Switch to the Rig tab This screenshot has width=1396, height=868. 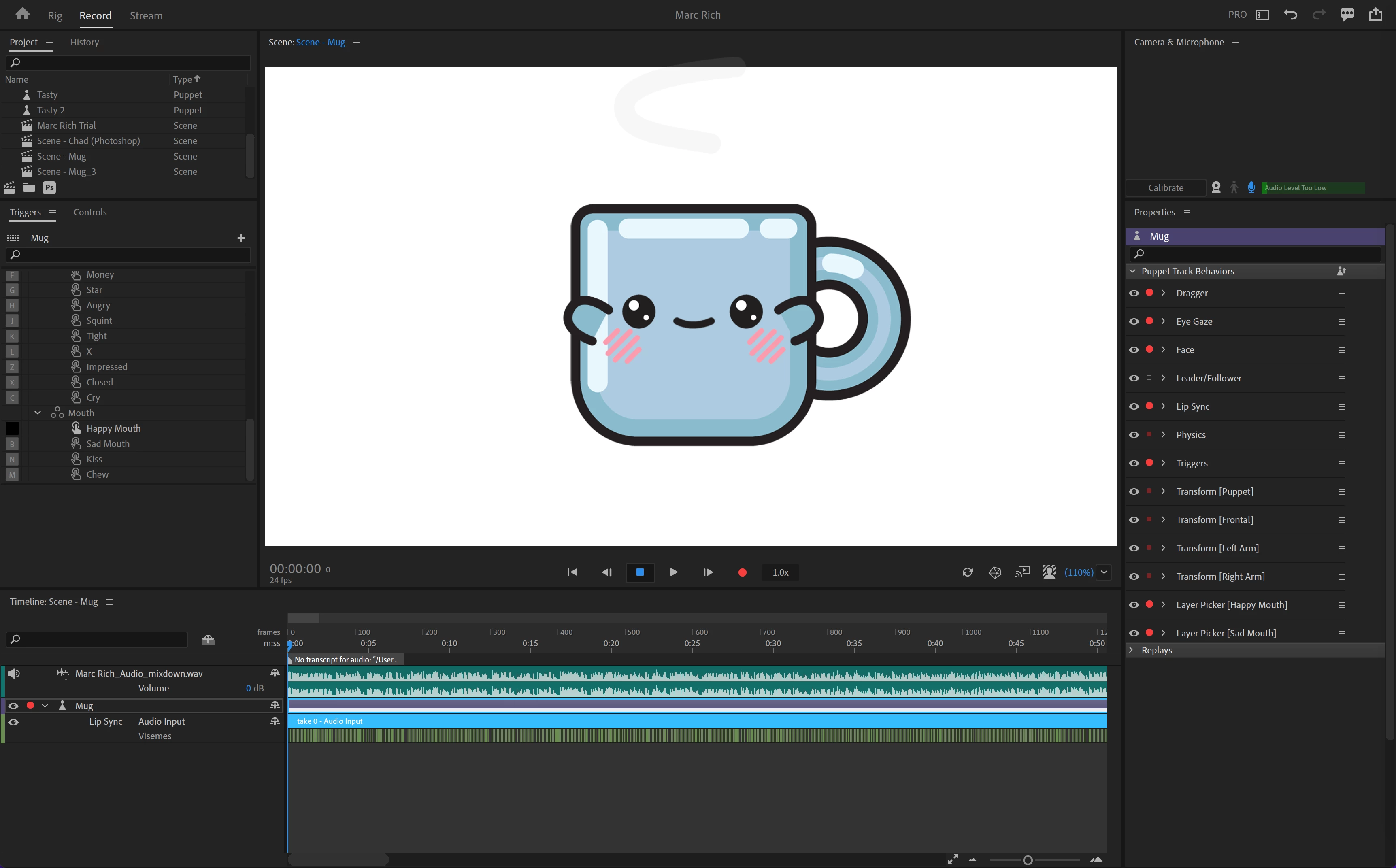click(55, 15)
